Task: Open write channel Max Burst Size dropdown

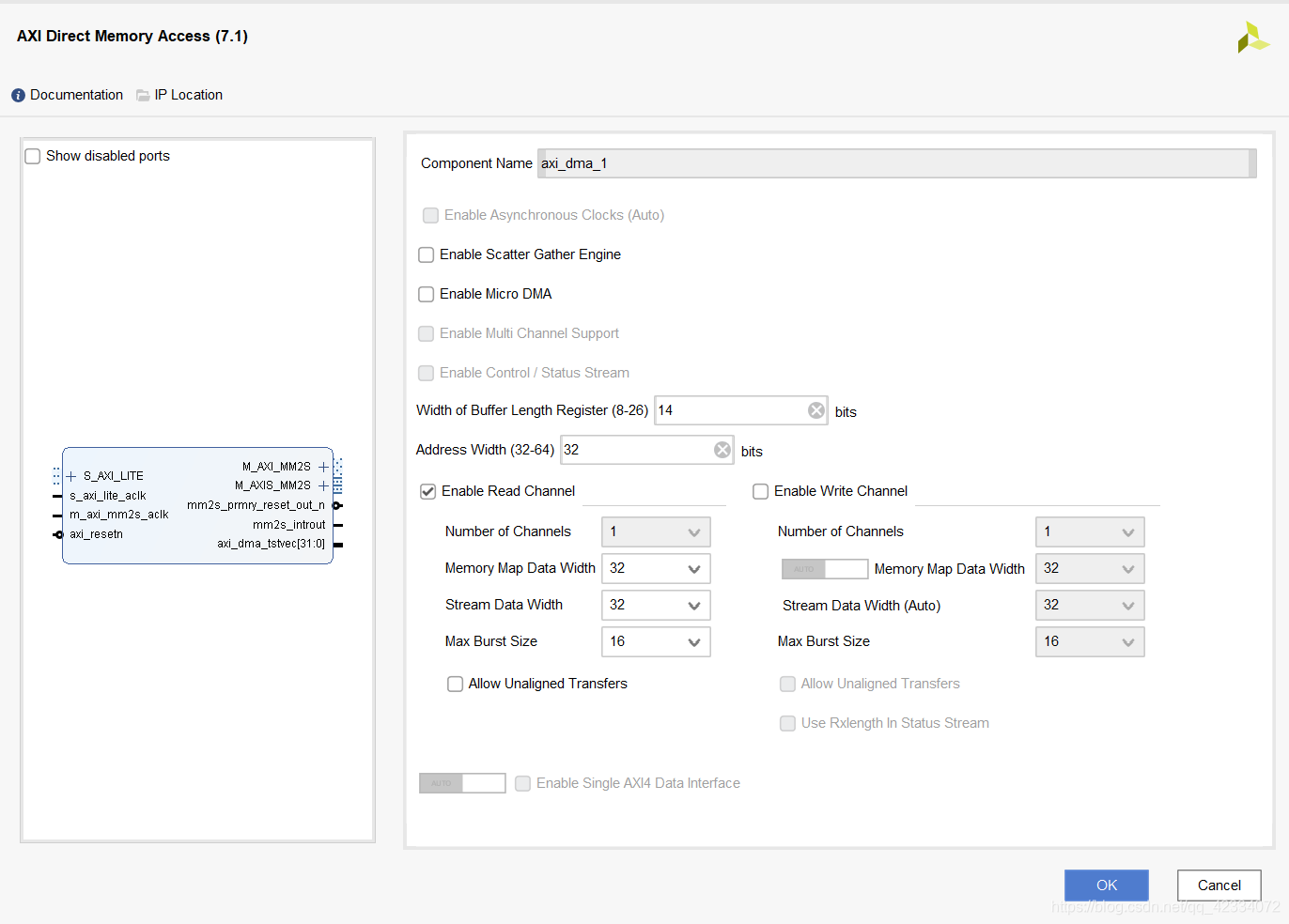Action: click(x=1090, y=642)
